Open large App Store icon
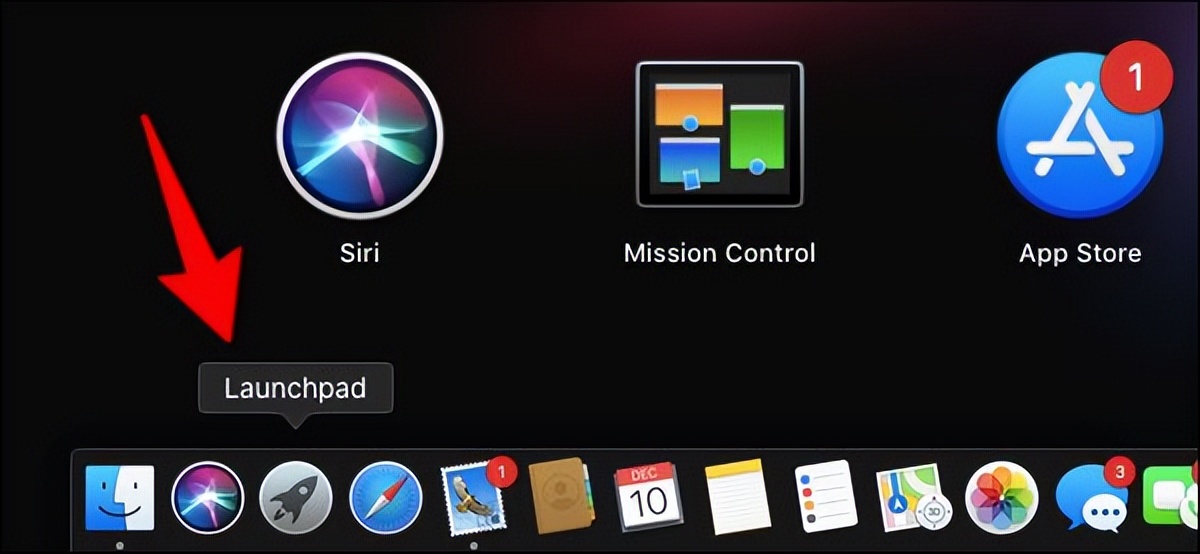 click(x=1080, y=133)
